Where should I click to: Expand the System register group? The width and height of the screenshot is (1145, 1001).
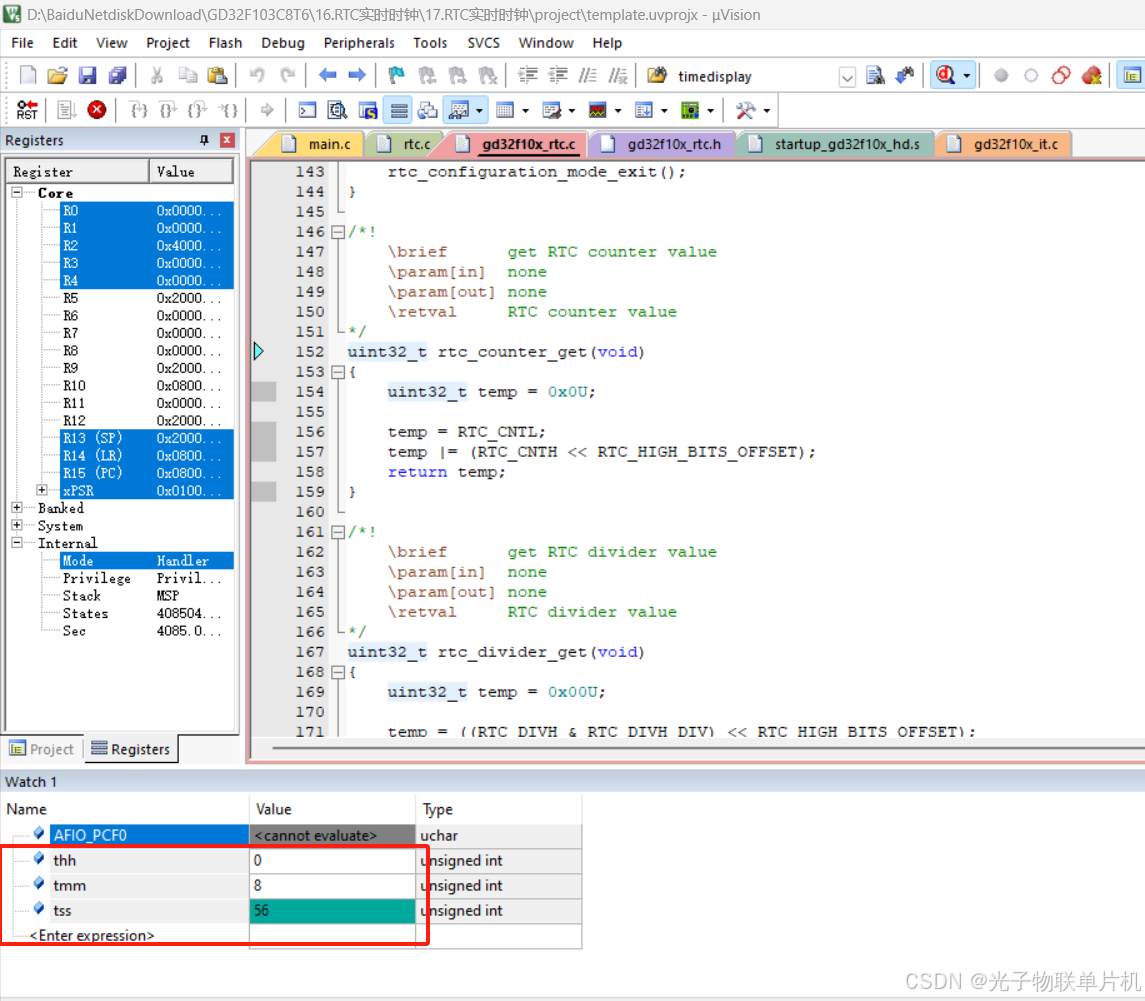click(16, 525)
